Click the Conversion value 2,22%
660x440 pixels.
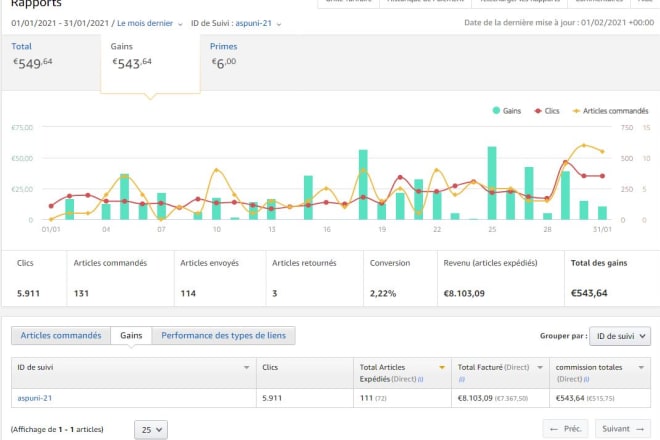click(383, 293)
